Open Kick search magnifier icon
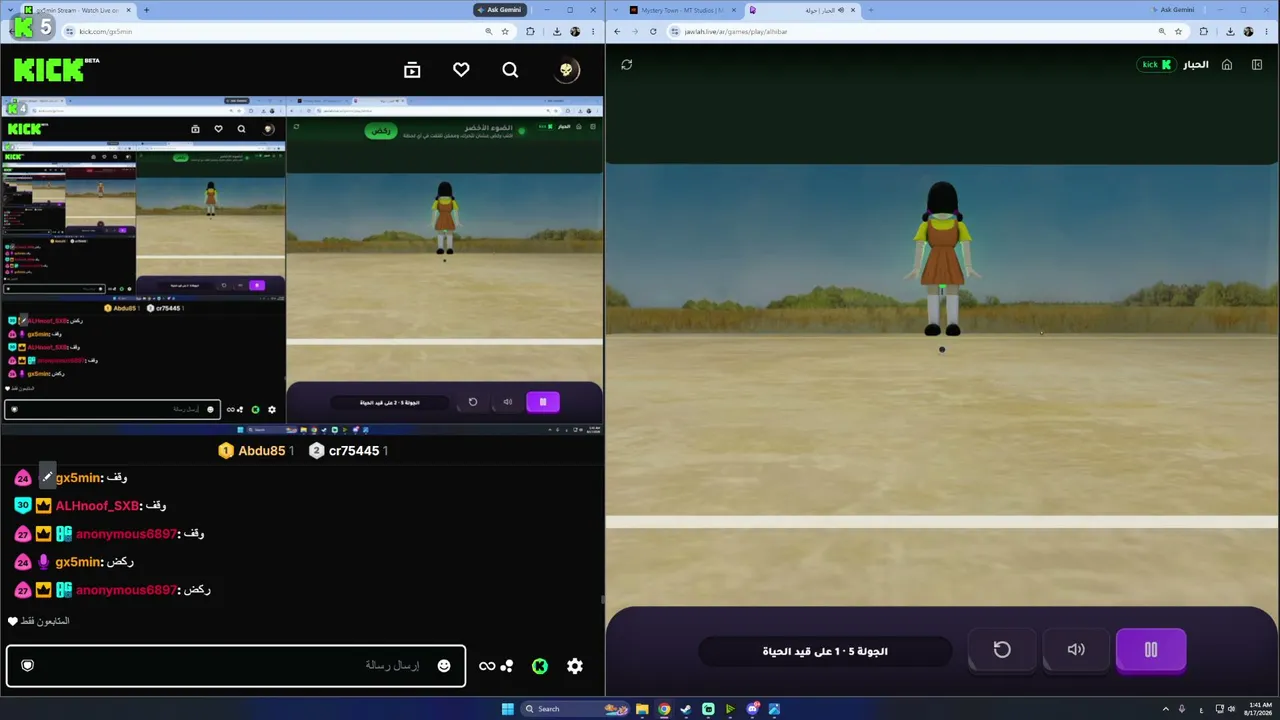The image size is (1280, 720). [x=510, y=70]
